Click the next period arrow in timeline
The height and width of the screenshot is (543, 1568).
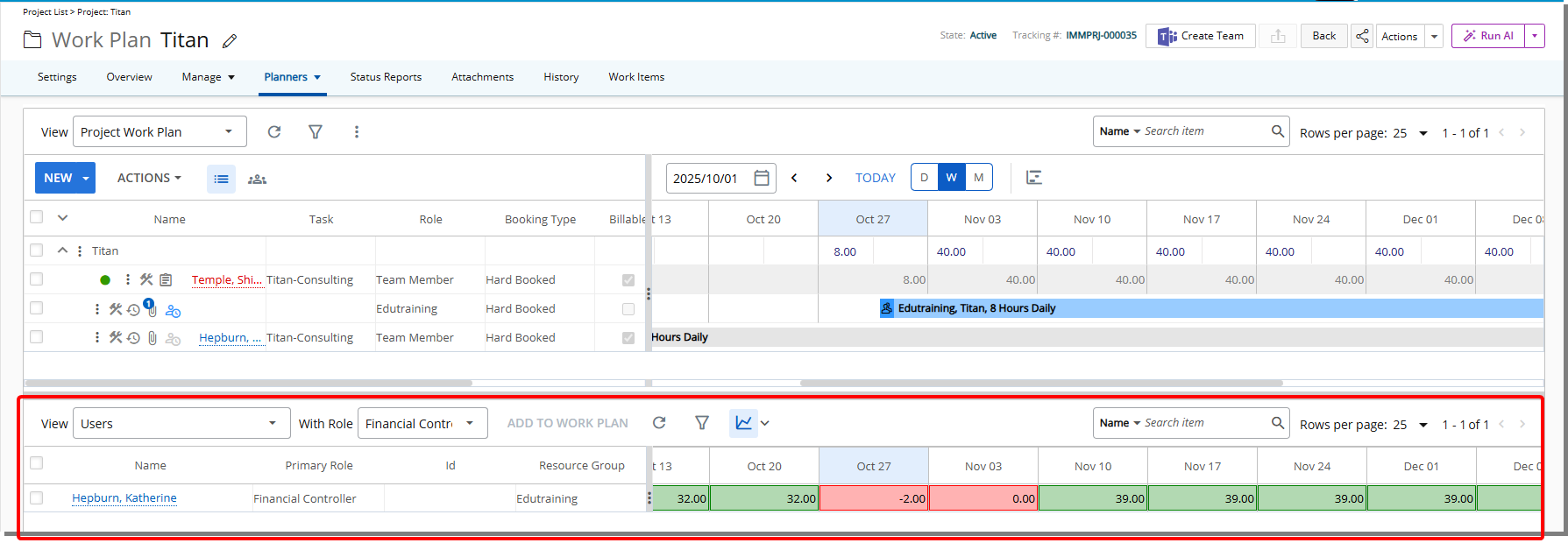(829, 178)
